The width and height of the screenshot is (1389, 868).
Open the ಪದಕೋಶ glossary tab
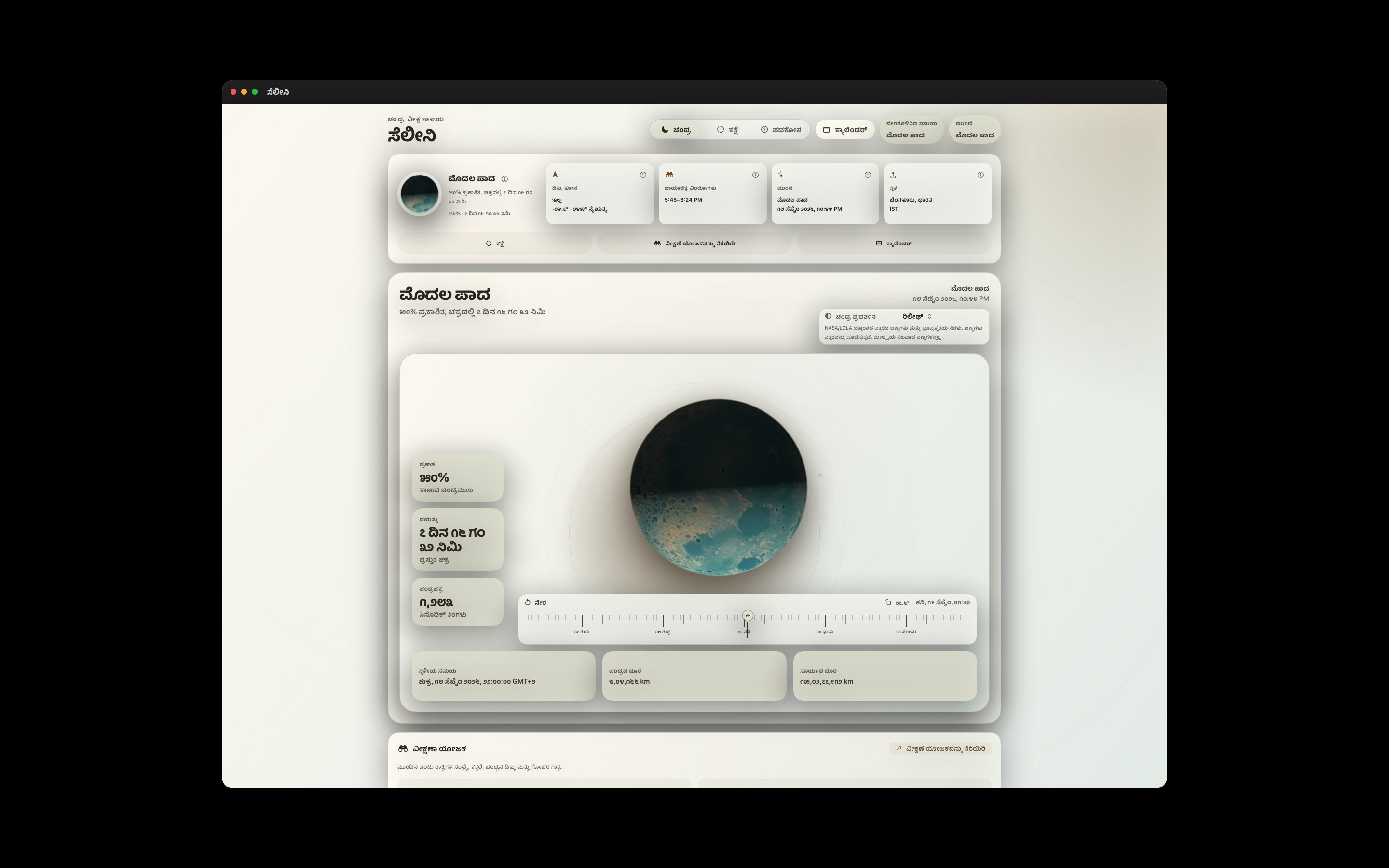781,130
